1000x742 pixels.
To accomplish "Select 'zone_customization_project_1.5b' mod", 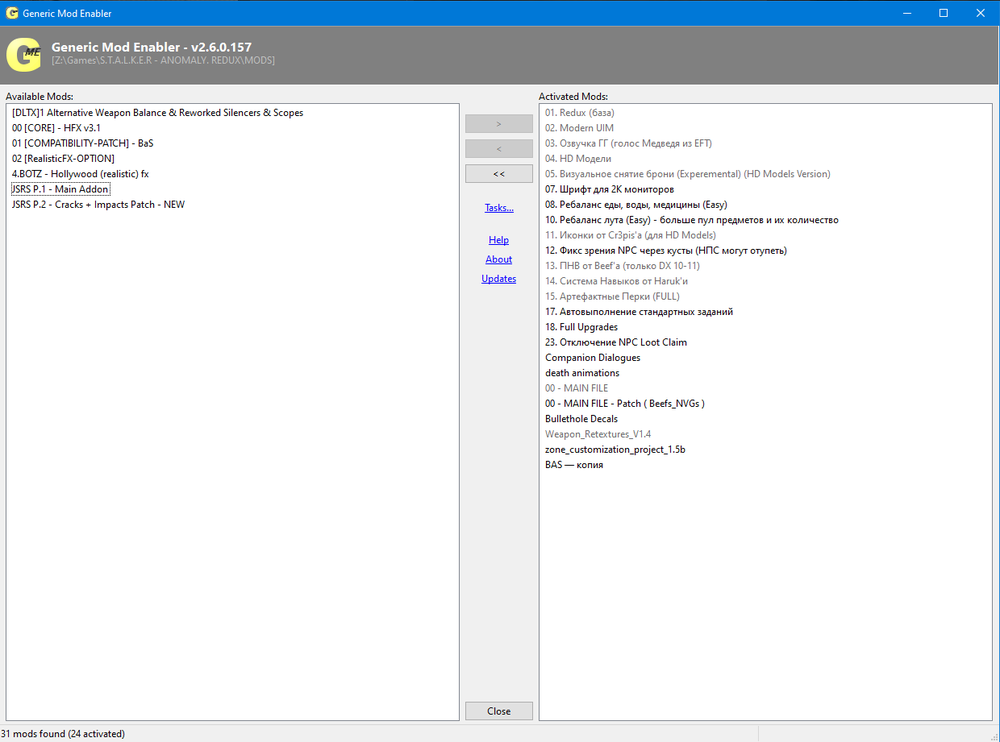I will (x=615, y=450).
